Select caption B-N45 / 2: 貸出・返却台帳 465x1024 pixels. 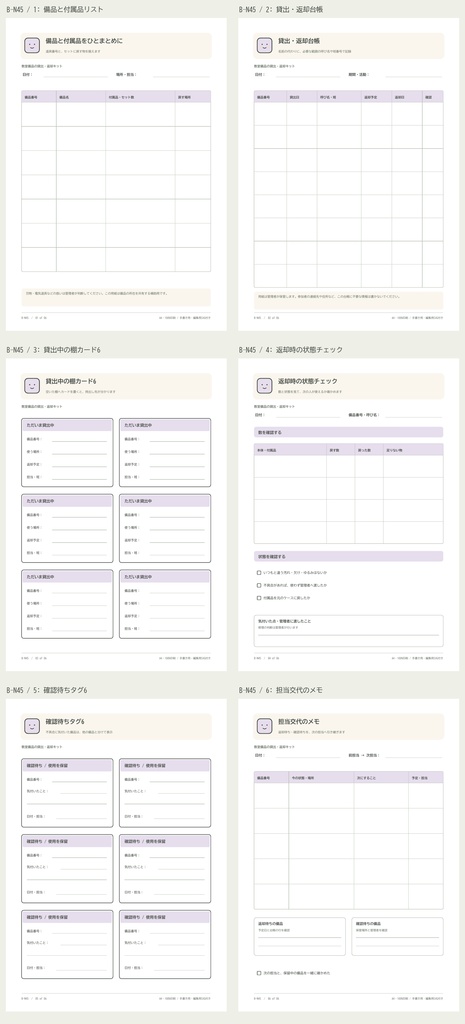coord(281,10)
